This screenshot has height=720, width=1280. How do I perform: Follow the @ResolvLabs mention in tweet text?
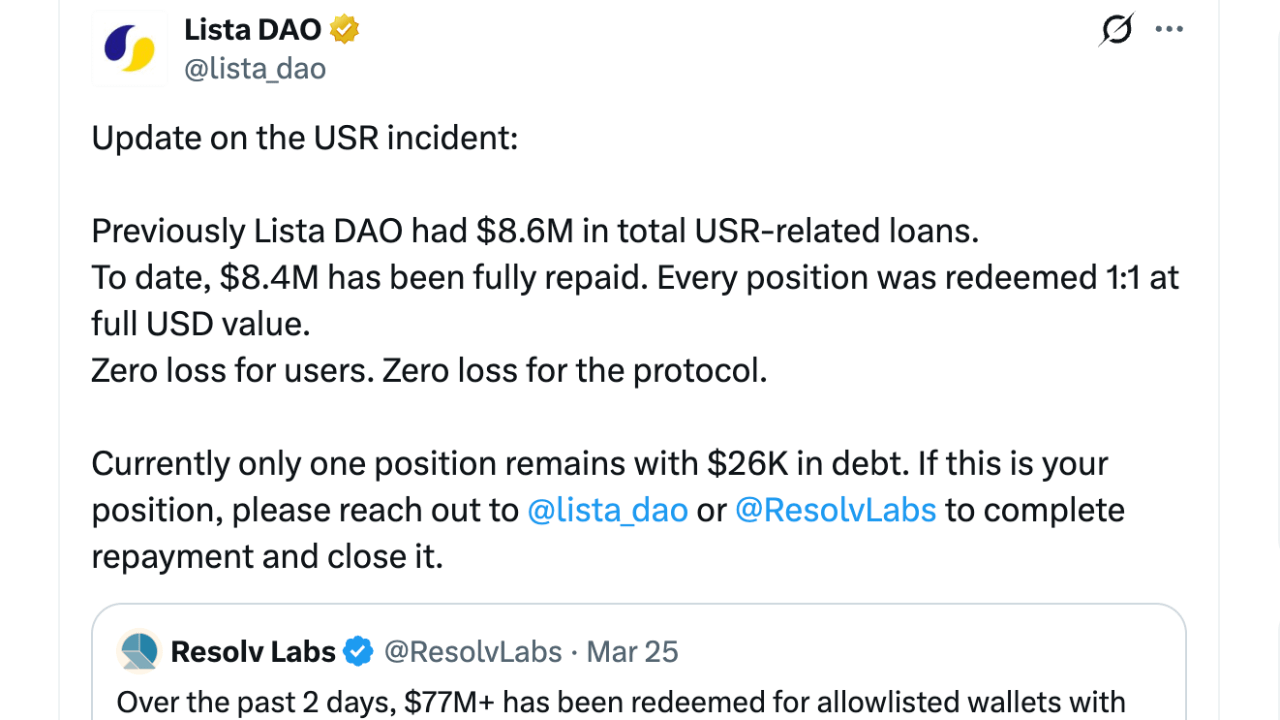pos(835,510)
